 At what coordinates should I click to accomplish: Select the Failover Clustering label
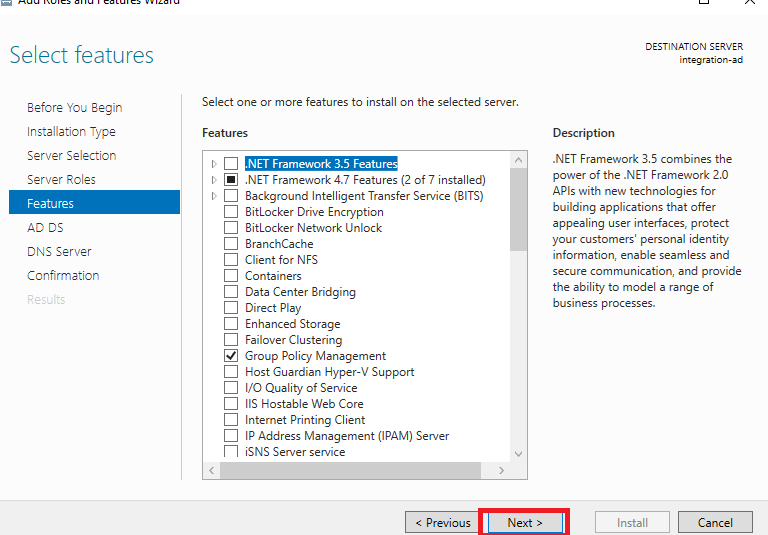293,340
